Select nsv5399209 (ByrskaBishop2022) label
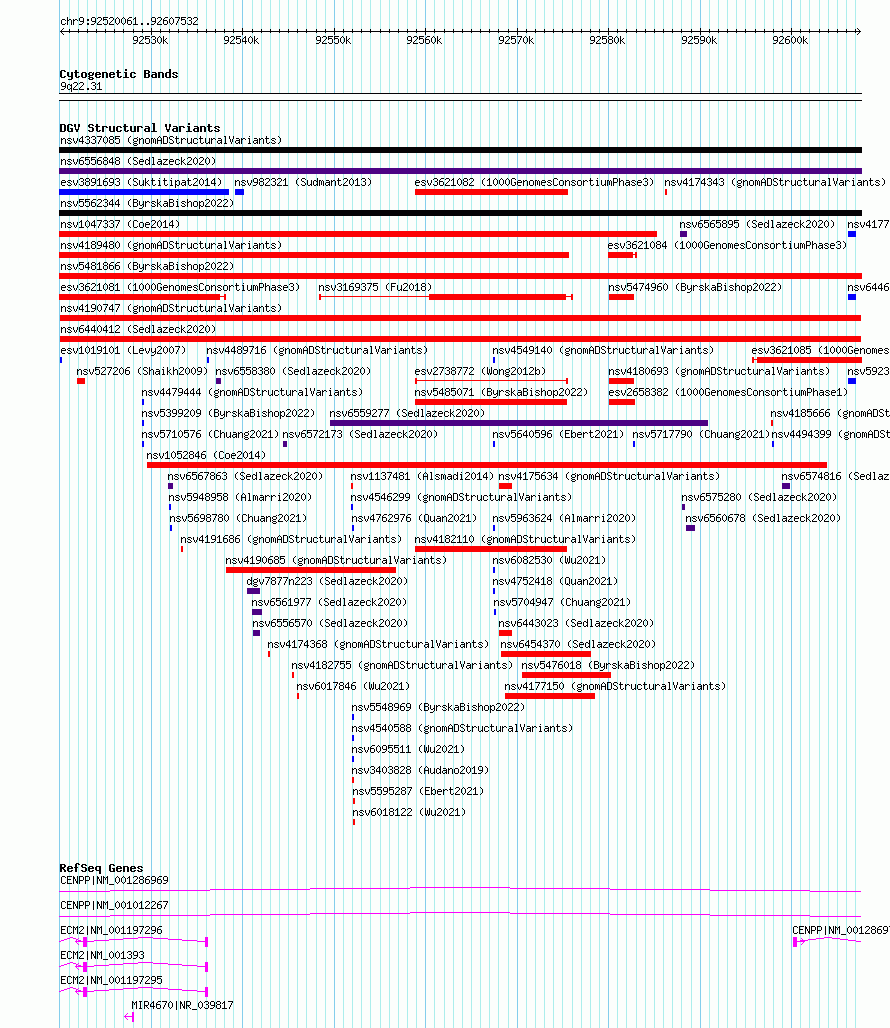This screenshot has height=1028, width=890. point(228,413)
